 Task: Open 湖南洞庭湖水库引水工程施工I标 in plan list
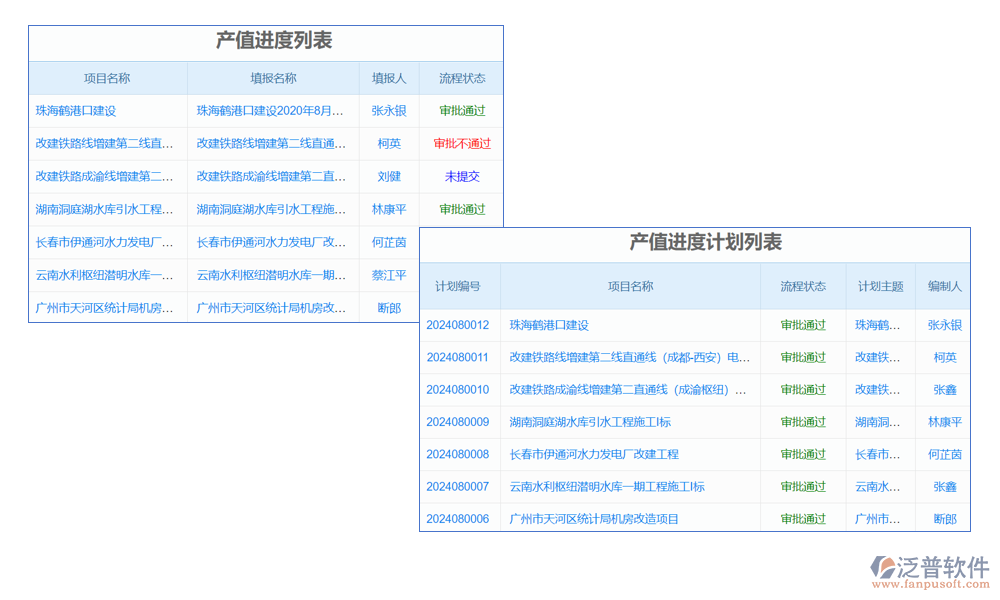click(x=590, y=422)
